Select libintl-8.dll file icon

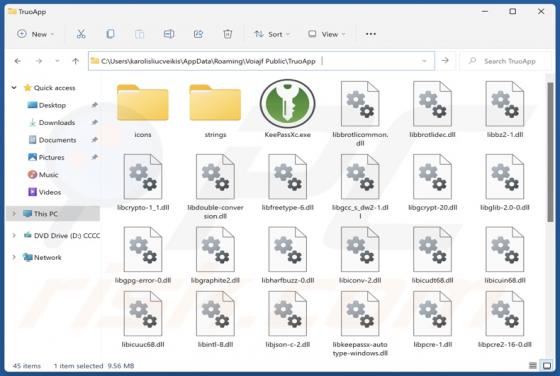pos(215,314)
